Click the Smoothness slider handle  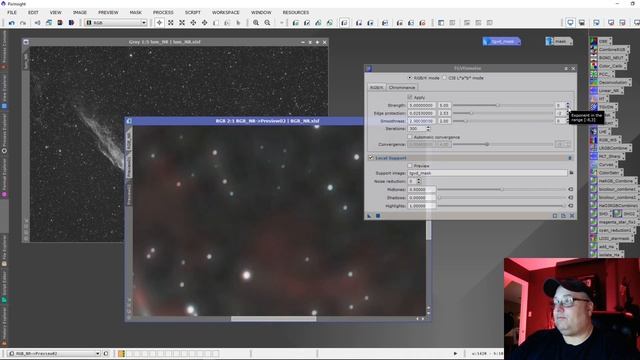point(466,121)
